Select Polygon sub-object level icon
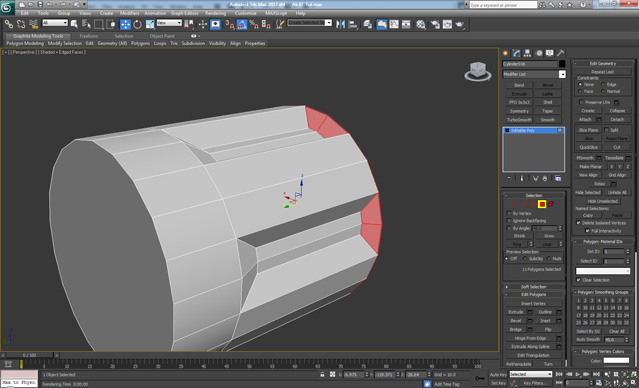Viewport: 639px width, 388px height. point(542,204)
